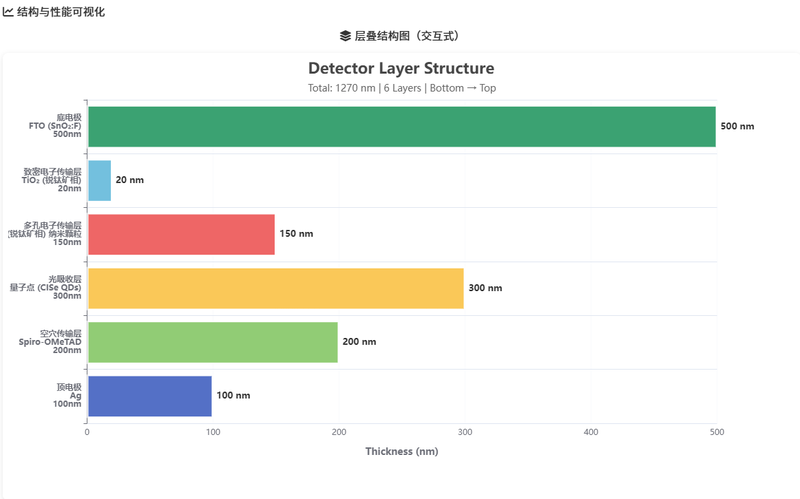Click the "Thickness (nm)" x-axis title

click(x=401, y=451)
